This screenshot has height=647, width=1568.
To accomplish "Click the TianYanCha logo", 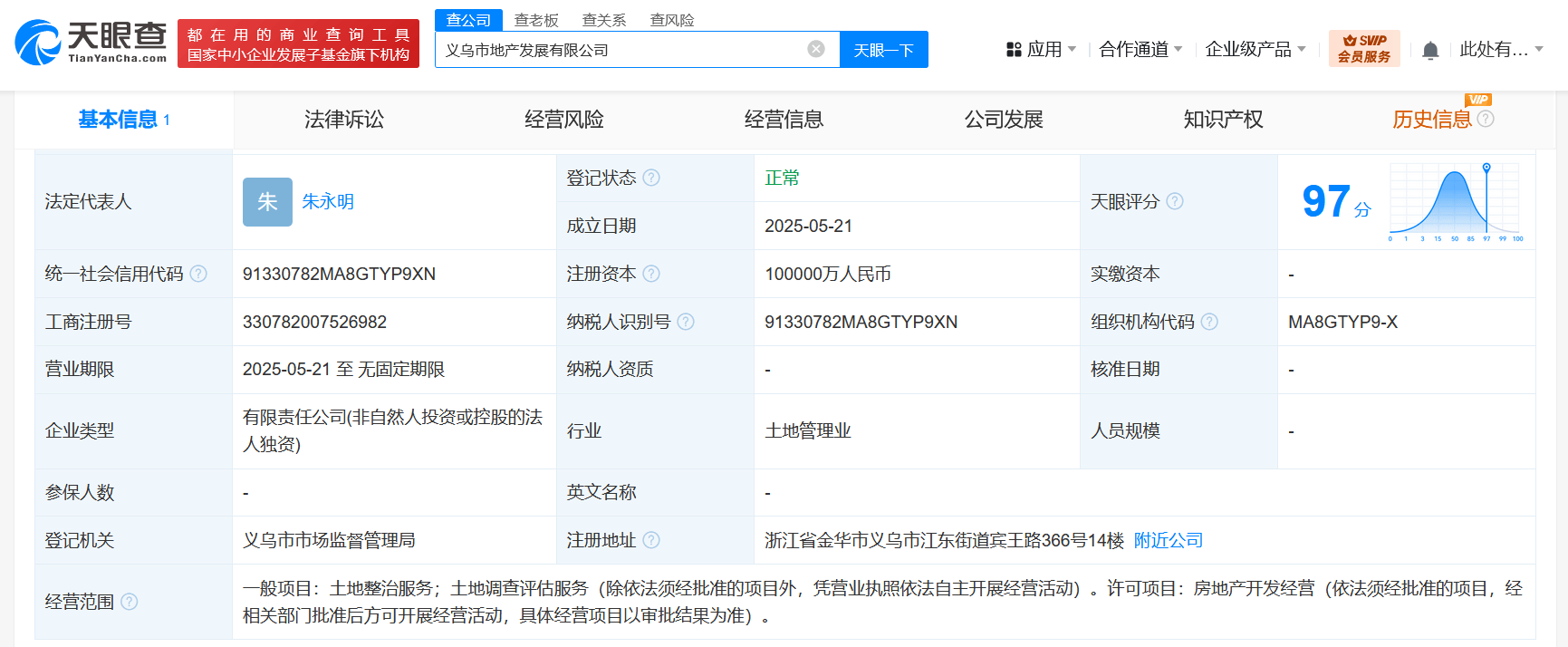I will click(x=91, y=43).
